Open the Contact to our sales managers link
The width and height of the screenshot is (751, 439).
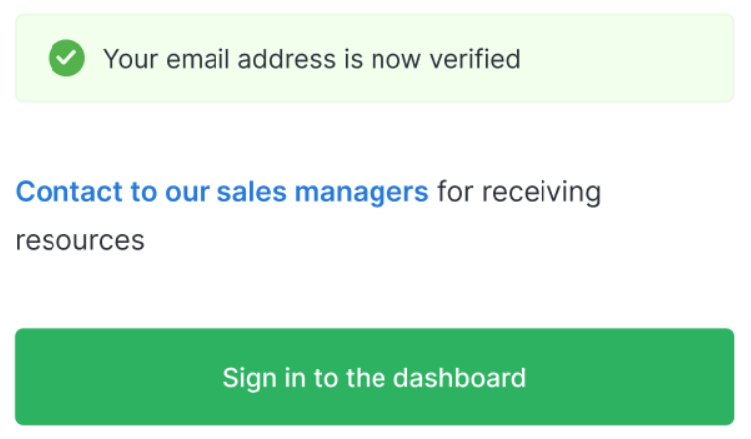pos(222,192)
